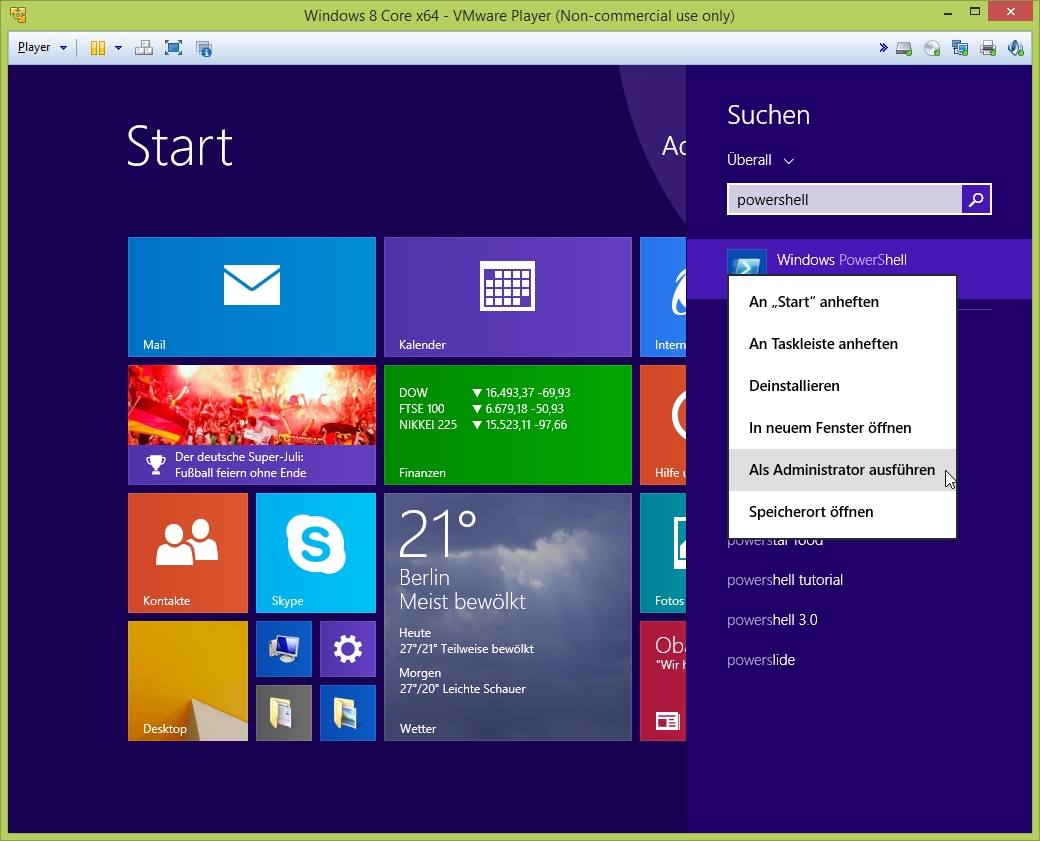The width and height of the screenshot is (1040, 841).
Task: Open the Wetter Berlin tile
Action: (x=507, y=617)
